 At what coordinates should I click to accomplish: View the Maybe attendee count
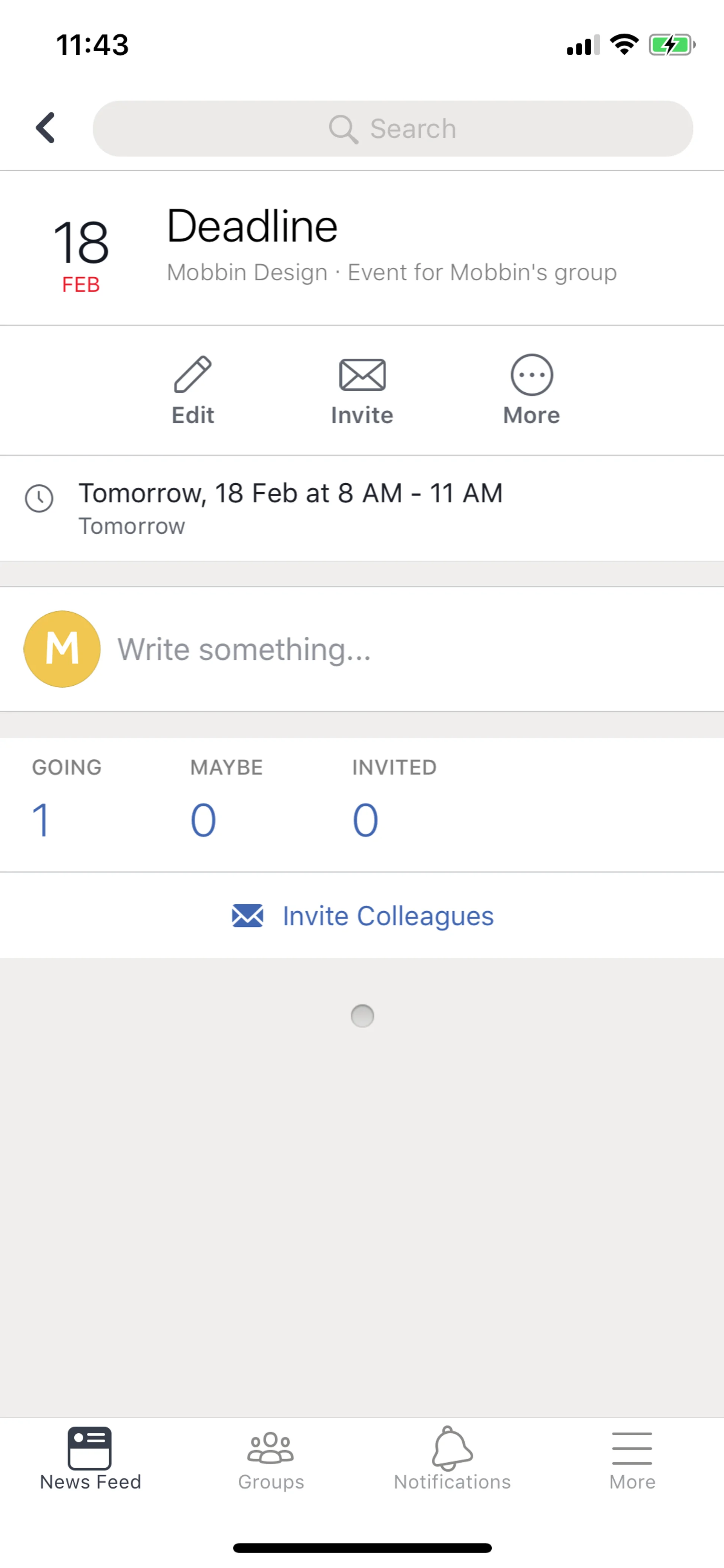pos(203,819)
